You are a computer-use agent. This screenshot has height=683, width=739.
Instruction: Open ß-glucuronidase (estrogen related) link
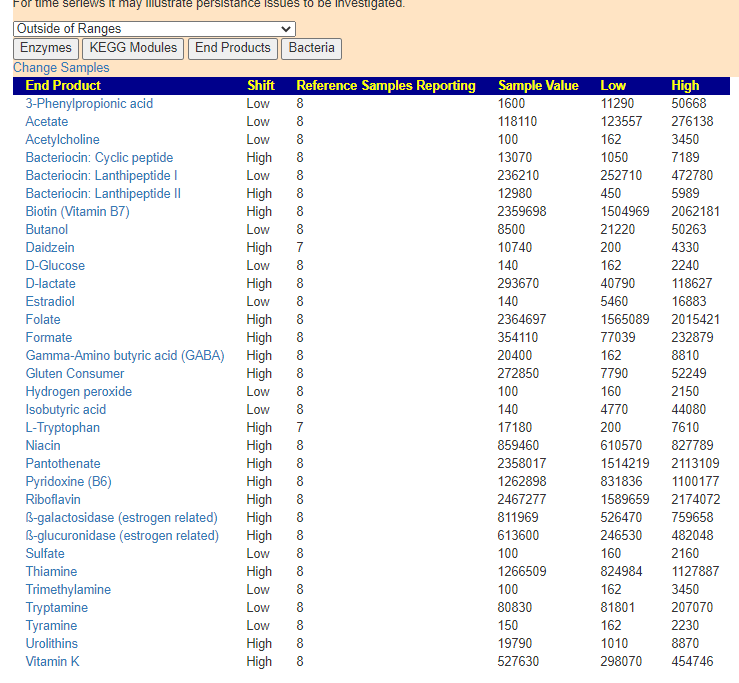point(122,536)
